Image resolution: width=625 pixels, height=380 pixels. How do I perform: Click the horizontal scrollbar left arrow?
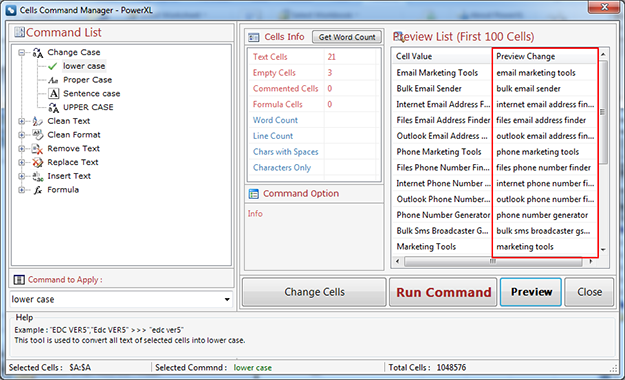(x=397, y=262)
